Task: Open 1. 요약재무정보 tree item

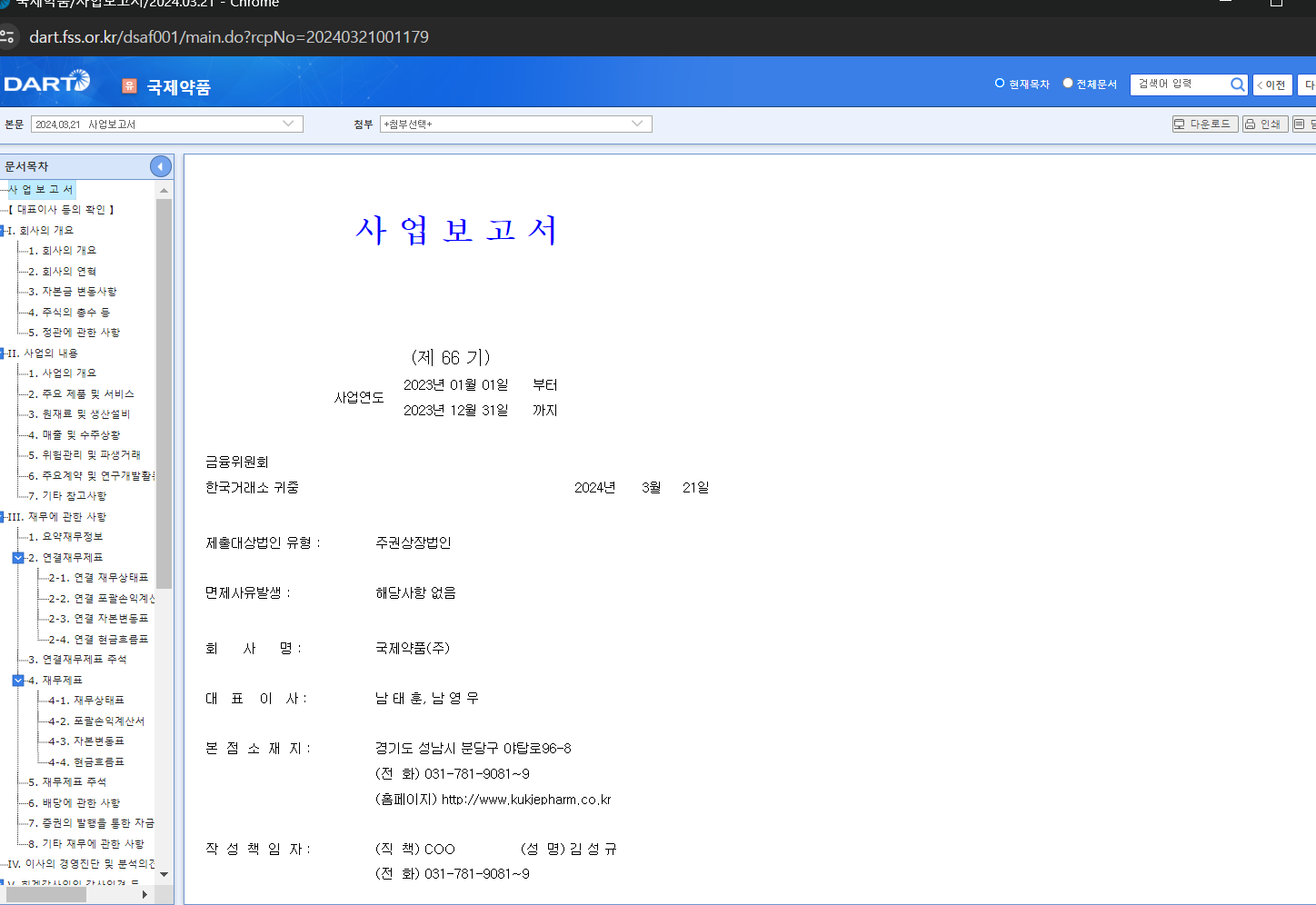Action: point(65,537)
